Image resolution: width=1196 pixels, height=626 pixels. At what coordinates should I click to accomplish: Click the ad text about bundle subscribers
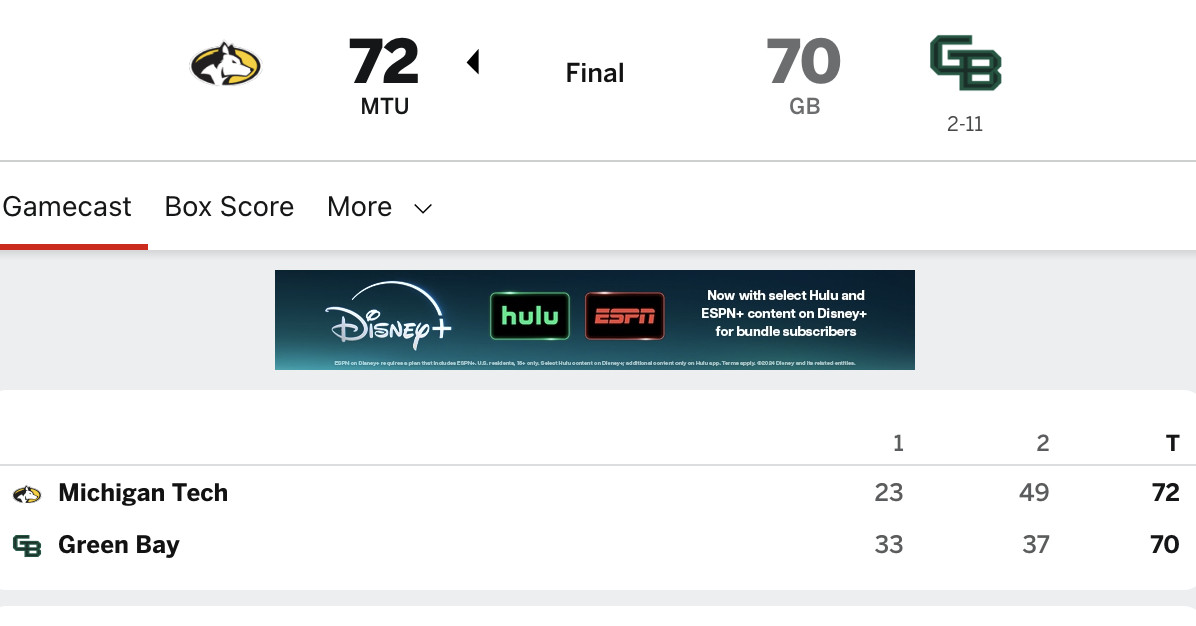[786, 313]
